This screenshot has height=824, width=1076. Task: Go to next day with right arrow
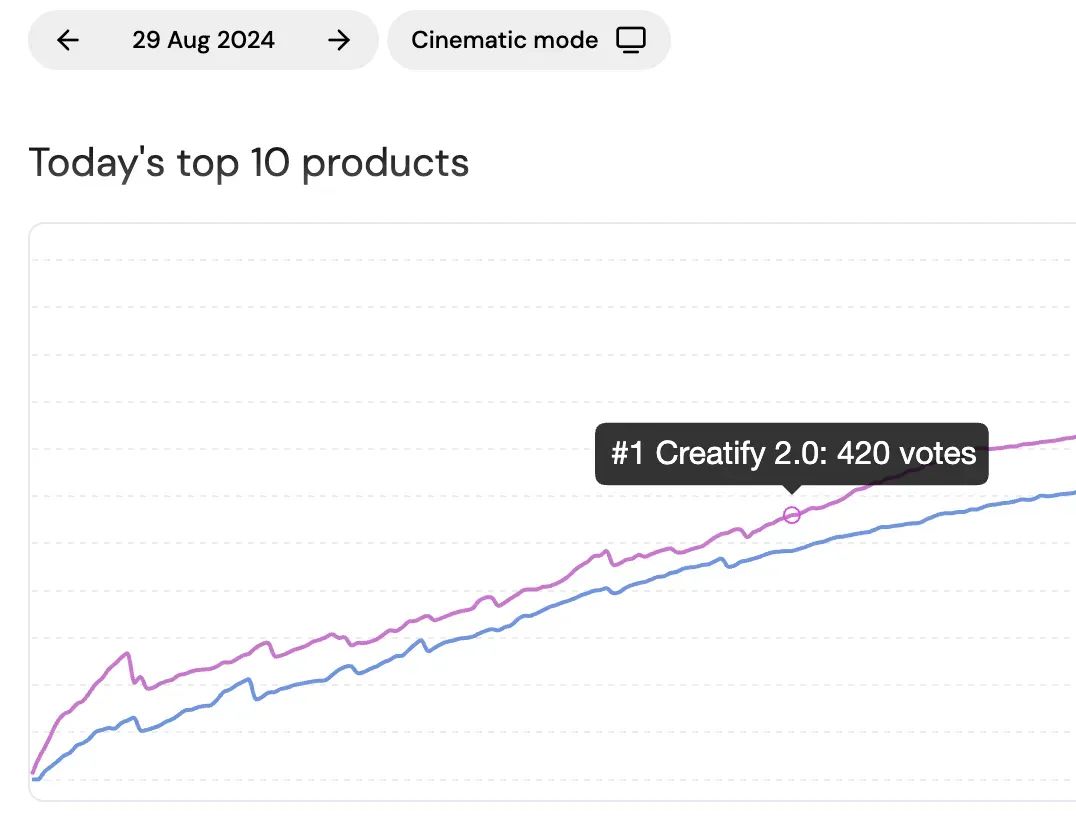coord(340,40)
